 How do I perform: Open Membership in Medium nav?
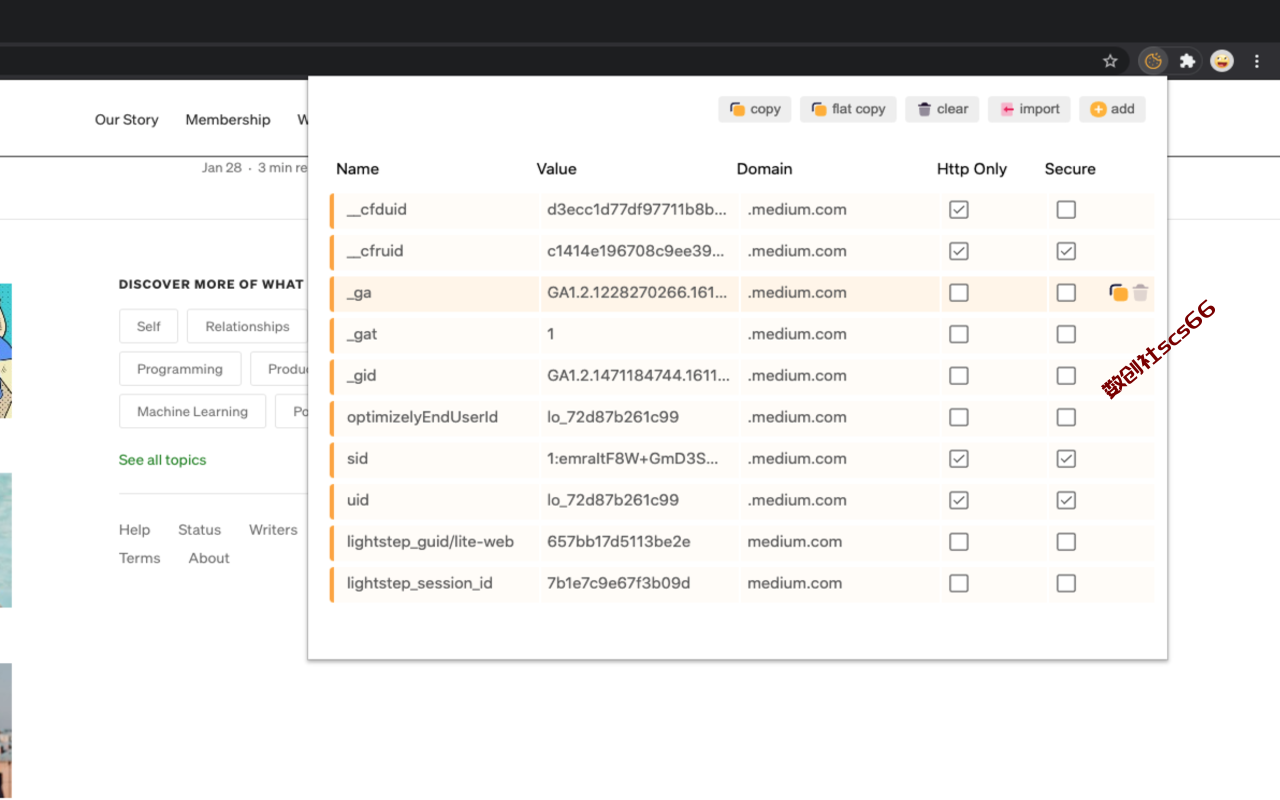228,120
